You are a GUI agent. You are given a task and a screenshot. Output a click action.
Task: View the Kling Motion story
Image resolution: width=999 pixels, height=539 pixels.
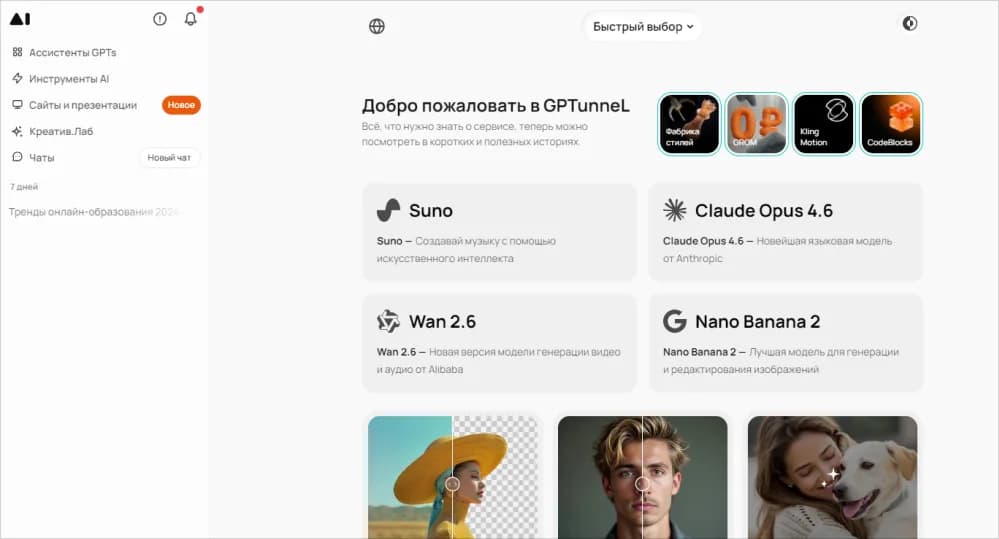pyautogui.click(x=824, y=124)
